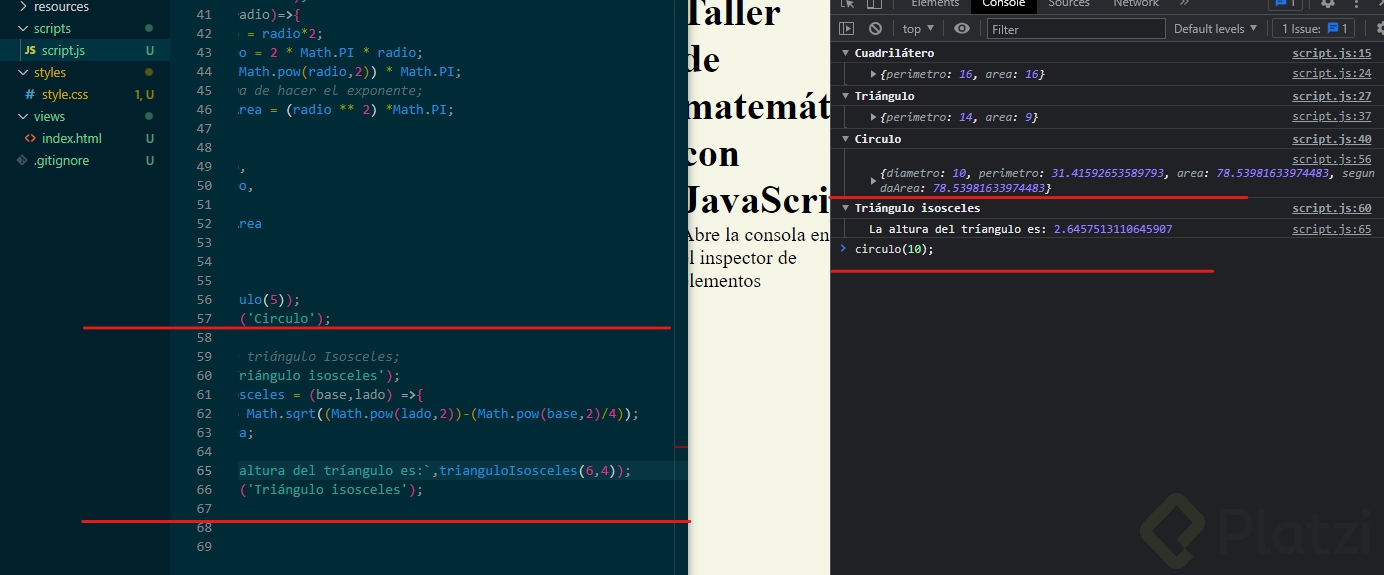Open DevTools settings gear icon
This screenshot has height=575, width=1384.
point(1328,4)
